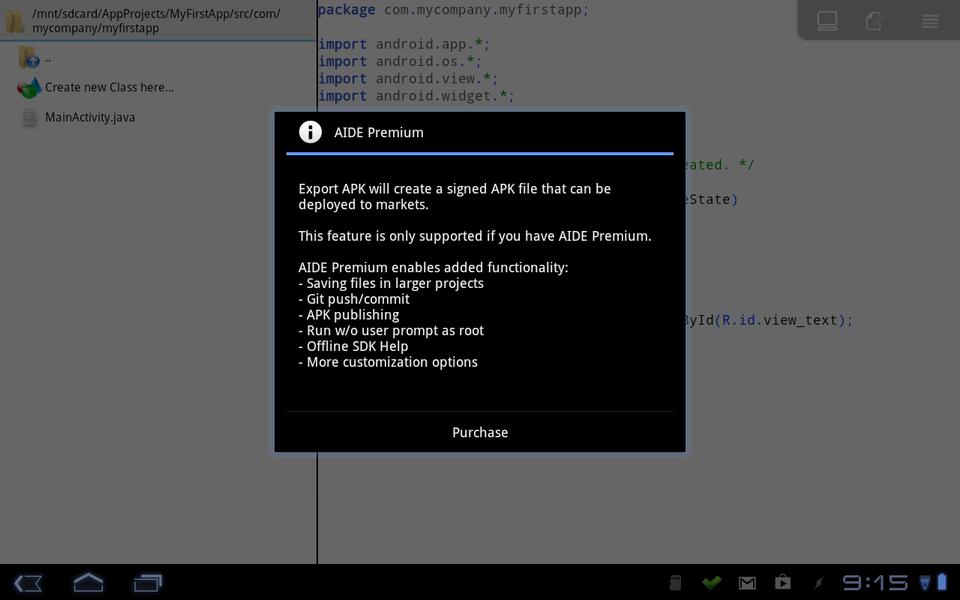
Task: Click the file/document icon in top toolbar
Action: [873, 21]
